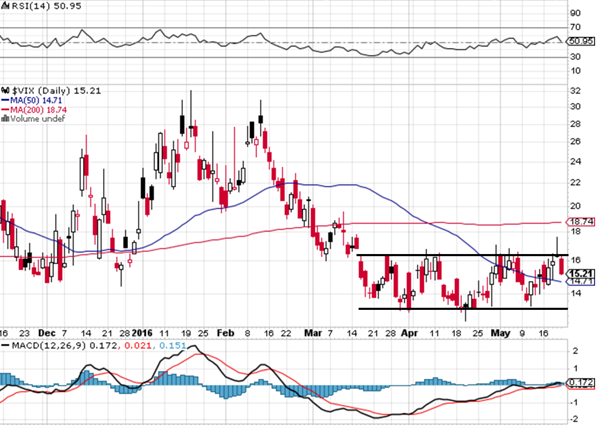
Task: Click the Dec label on date axis
Action: [x=47, y=333]
